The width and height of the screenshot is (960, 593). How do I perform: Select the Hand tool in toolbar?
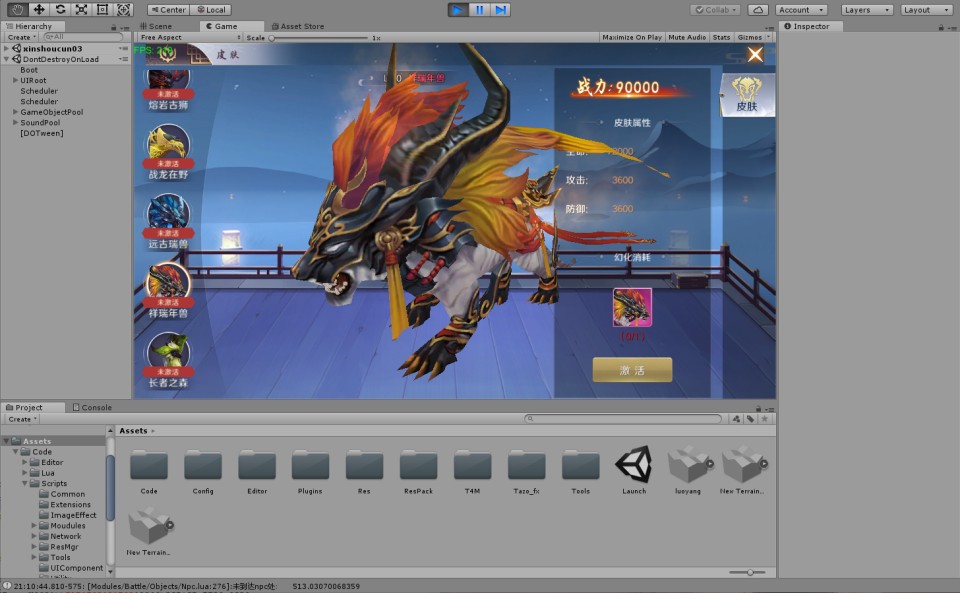pyautogui.click(x=17, y=9)
